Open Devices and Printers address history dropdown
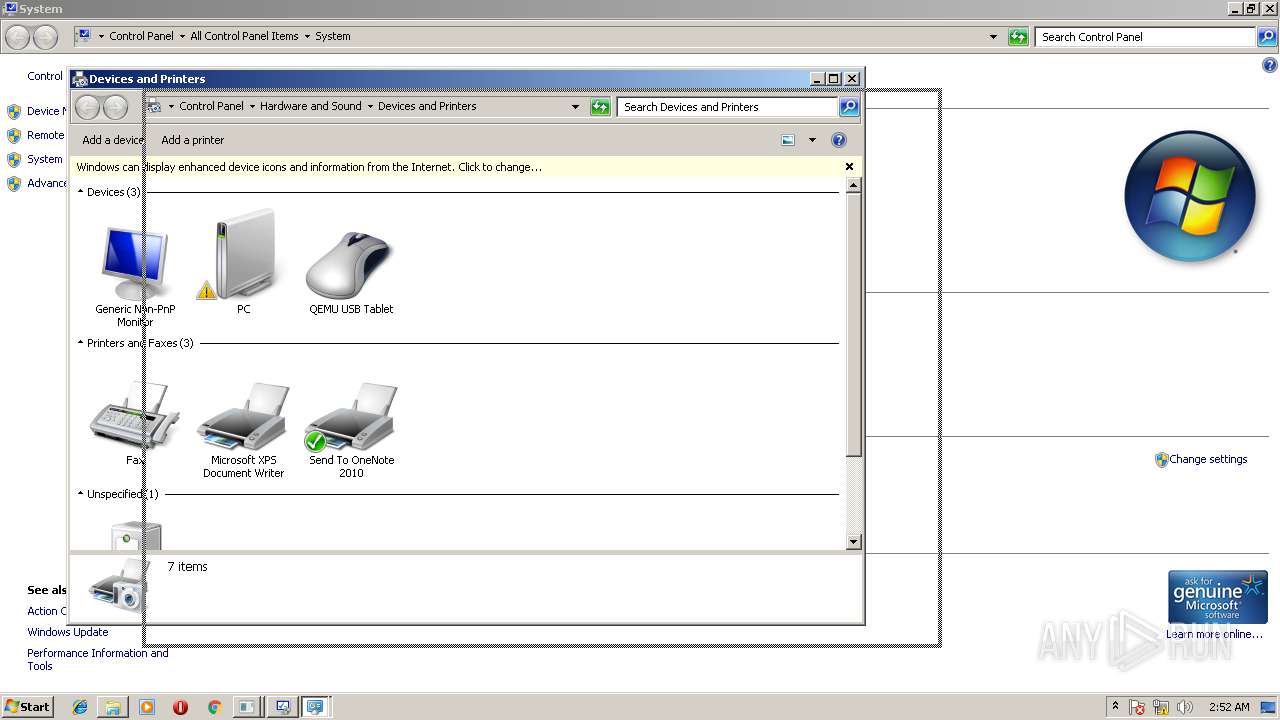This screenshot has width=1280, height=720. point(575,107)
